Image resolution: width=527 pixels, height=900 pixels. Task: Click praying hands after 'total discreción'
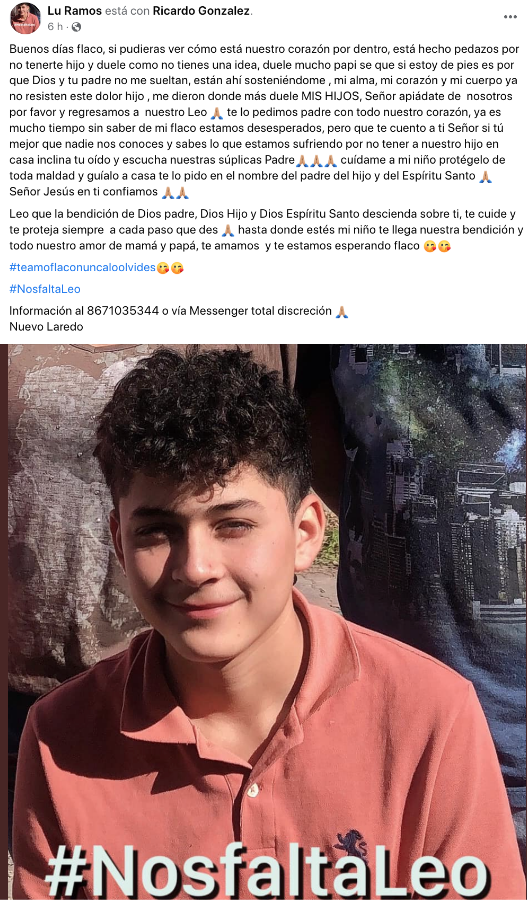342,311
